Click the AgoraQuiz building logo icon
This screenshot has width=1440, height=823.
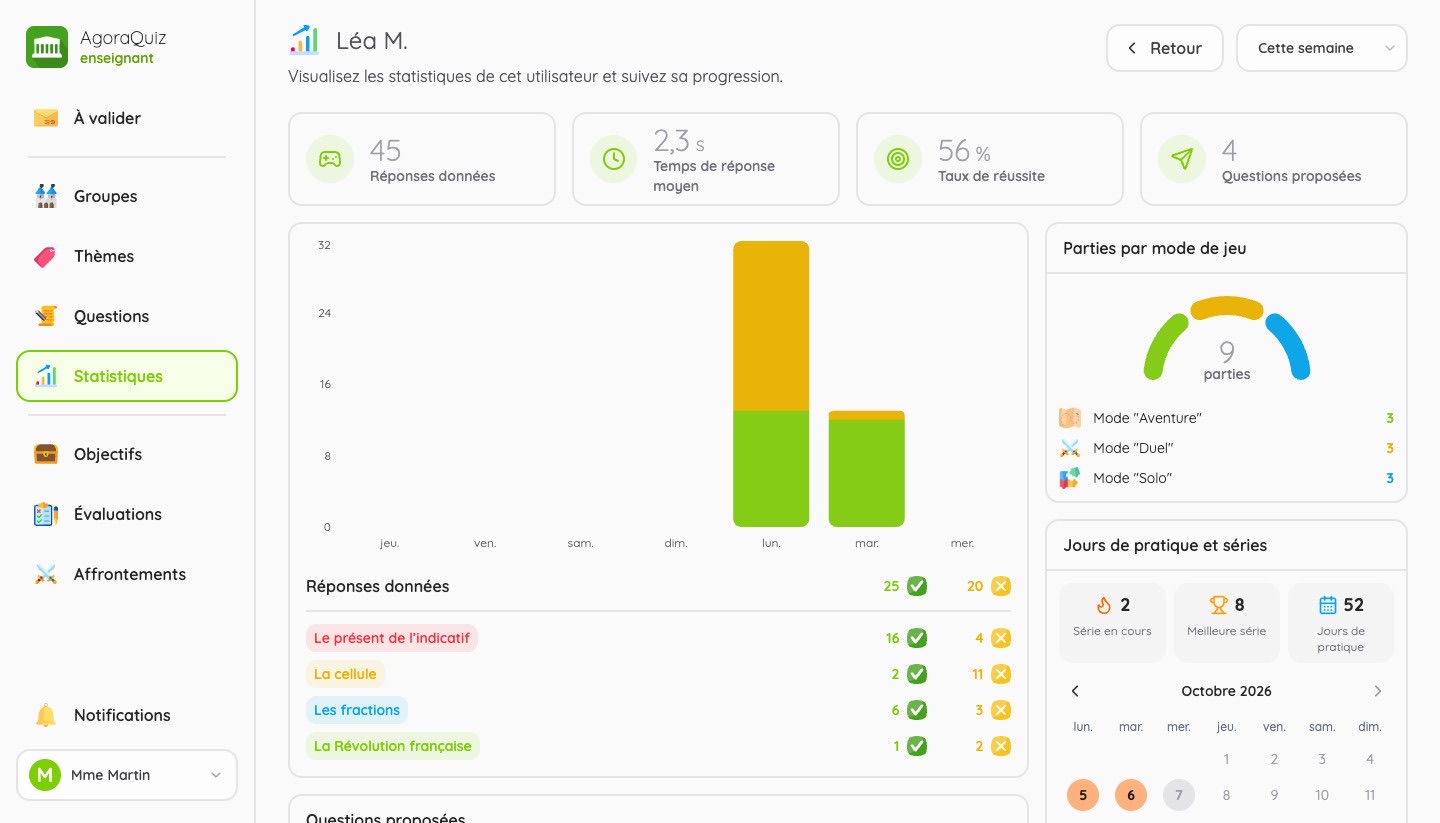pyautogui.click(x=47, y=47)
